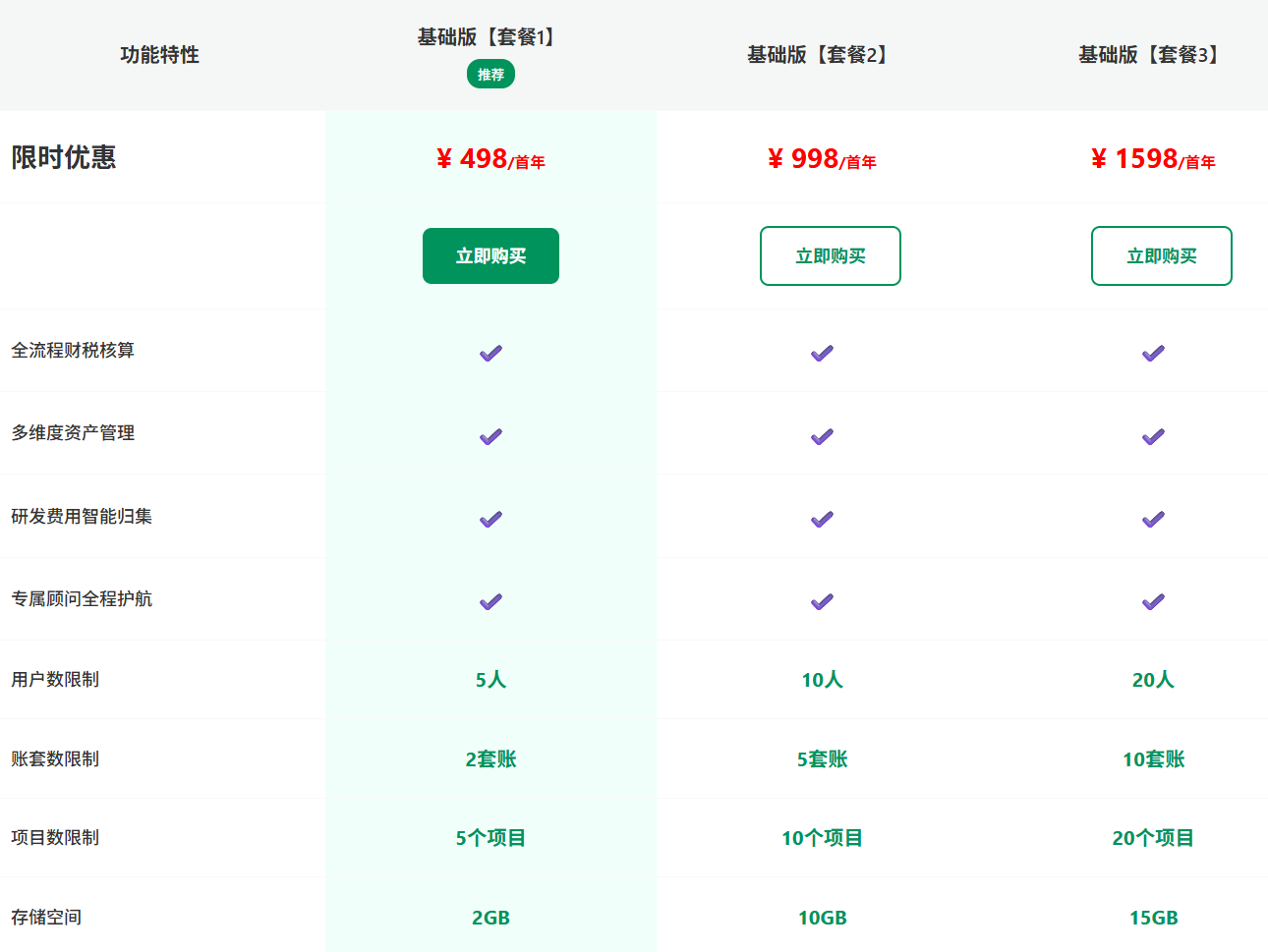The image size is (1268, 952).
Task: Click 全流程财税核算 checkmark under 套餐1
Action: tap(490, 354)
